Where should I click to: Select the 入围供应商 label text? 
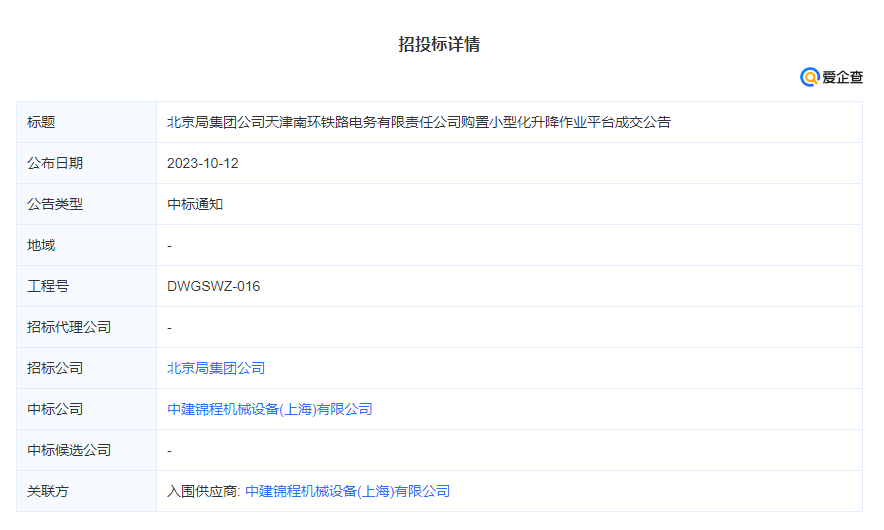(x=204, y=491)
